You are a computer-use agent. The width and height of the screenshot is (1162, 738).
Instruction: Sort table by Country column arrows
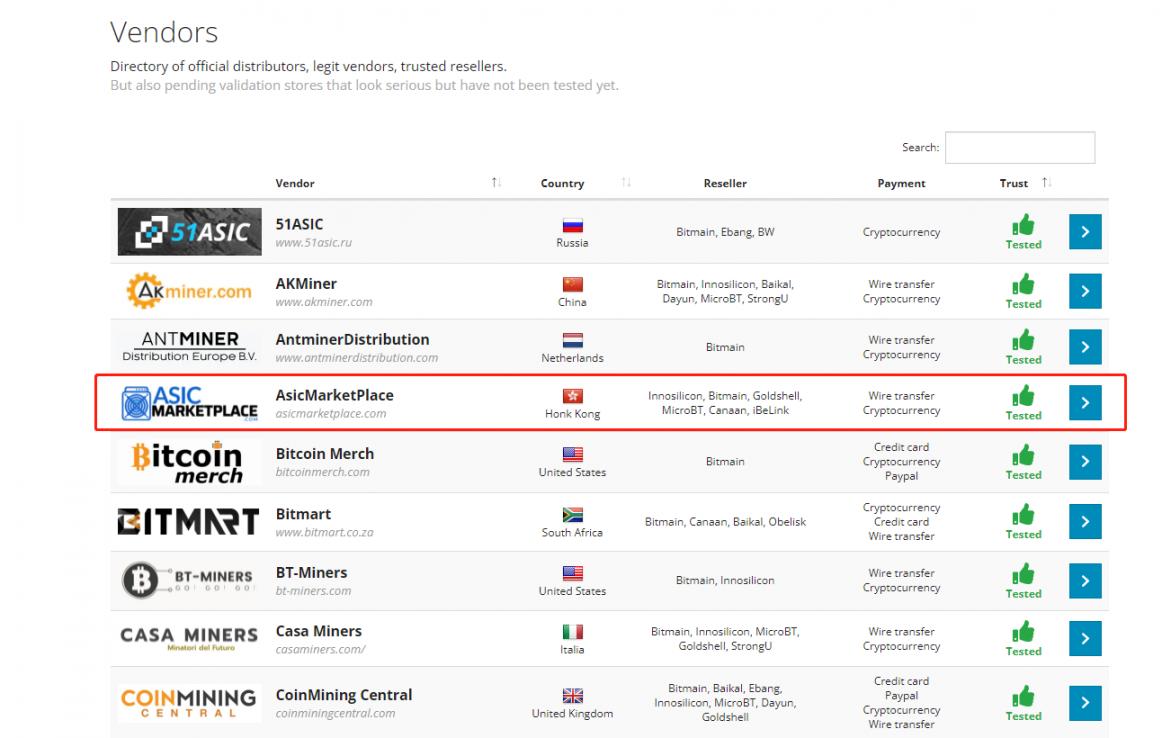point(626,183)
